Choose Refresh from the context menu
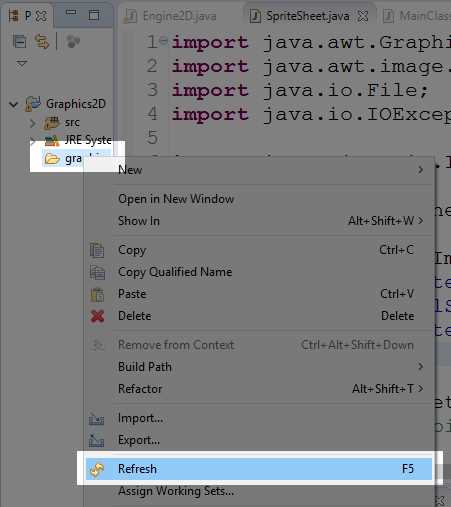The image size is (451, 507). tap(259, 469)
